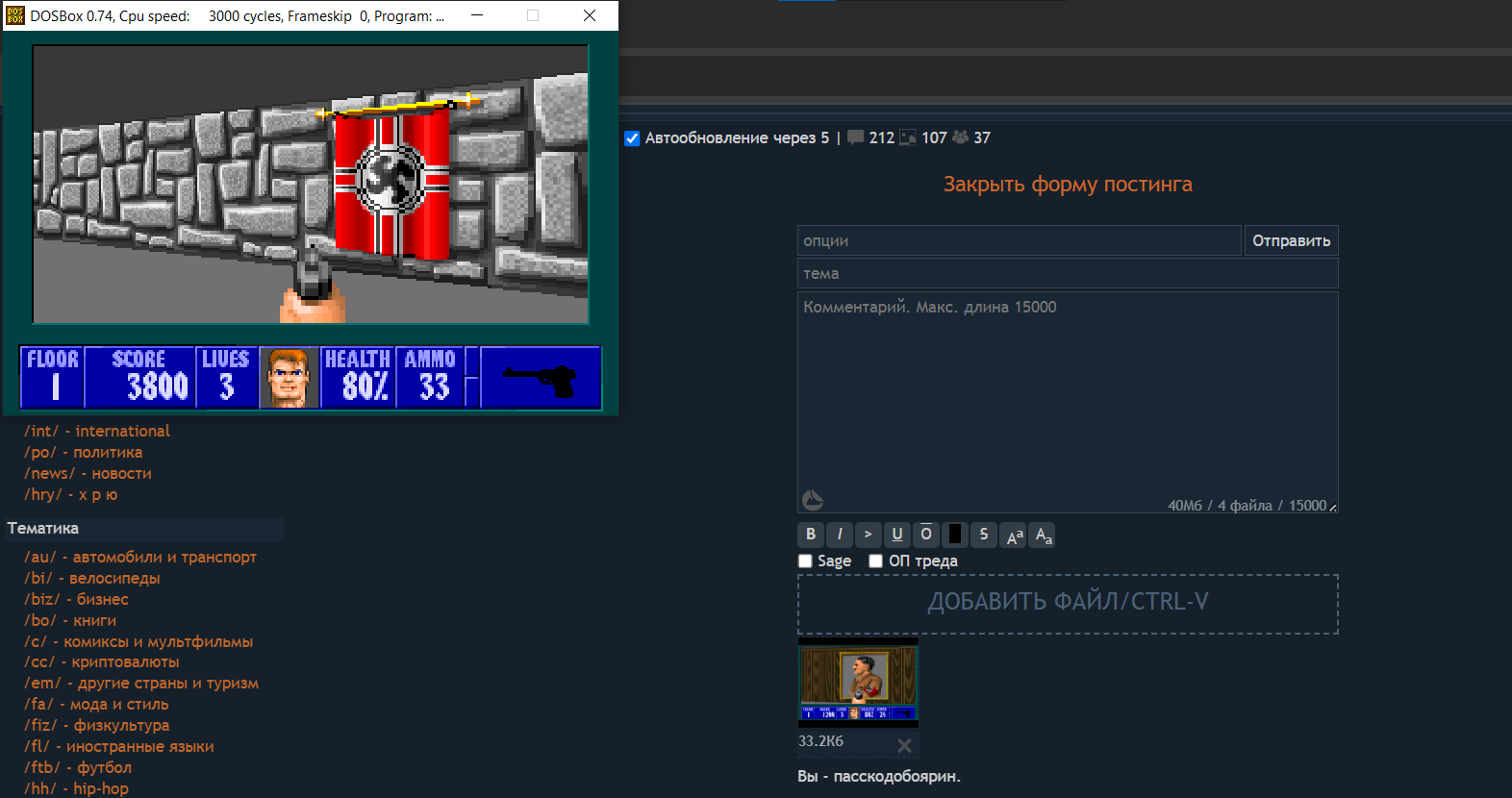
Task: Open the /po/ политика board
Action: [84, 452]
